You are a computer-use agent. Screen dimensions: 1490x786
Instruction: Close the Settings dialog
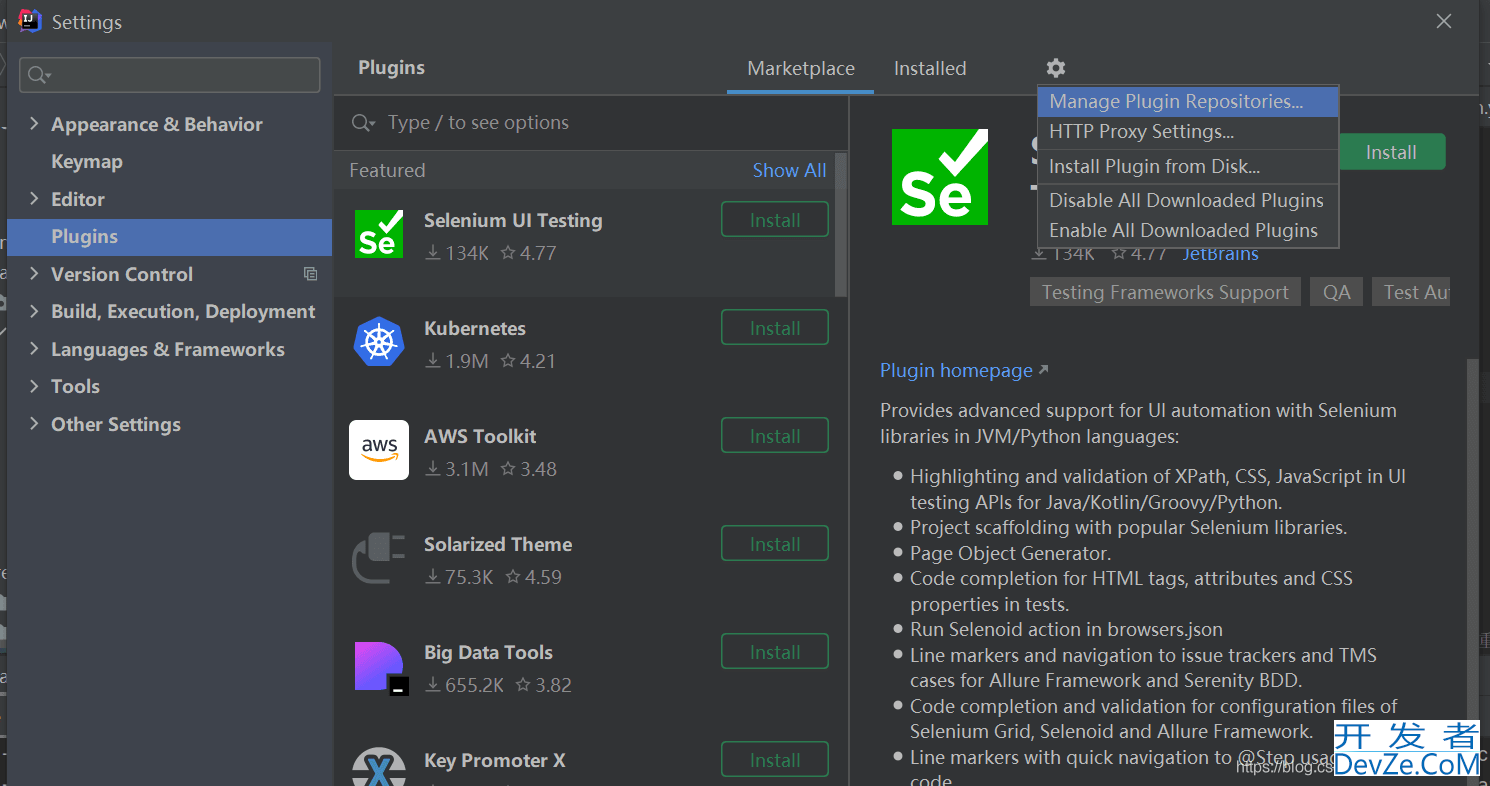(x=1444, y=21)
